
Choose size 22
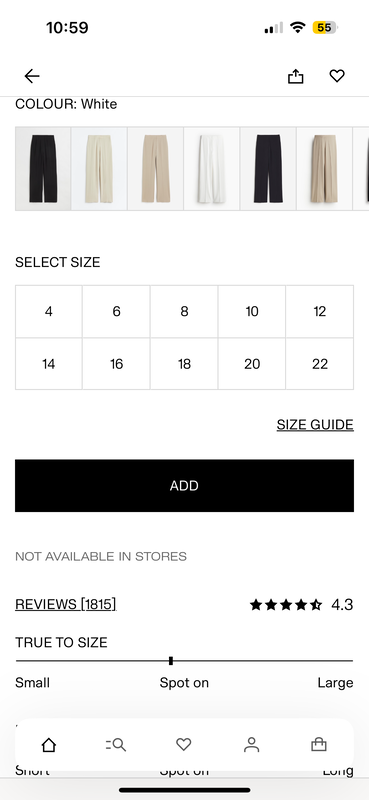tap(320, 364)
